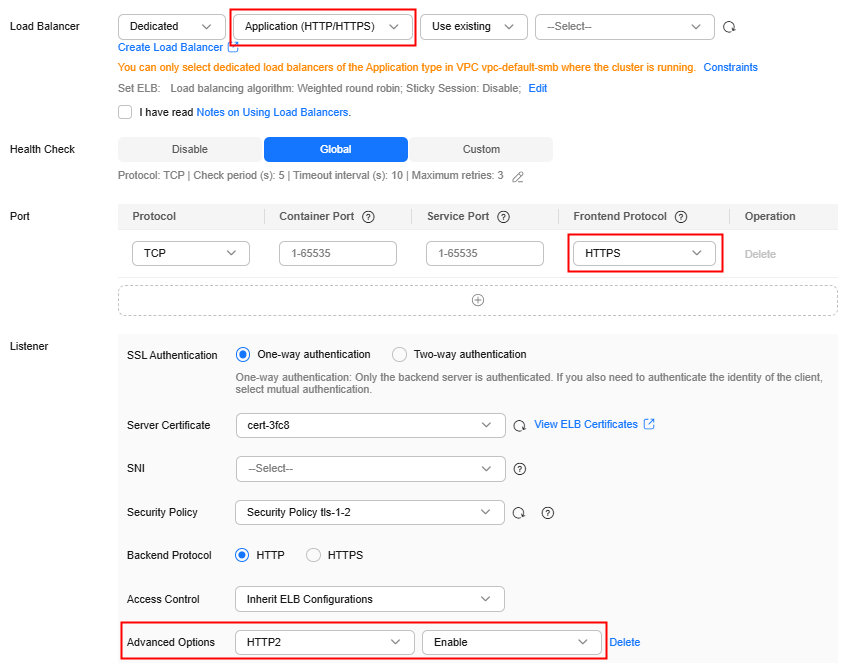Screen dimensions: 849x663
Task: Select Two-way authentication
Action: [399, 355]
